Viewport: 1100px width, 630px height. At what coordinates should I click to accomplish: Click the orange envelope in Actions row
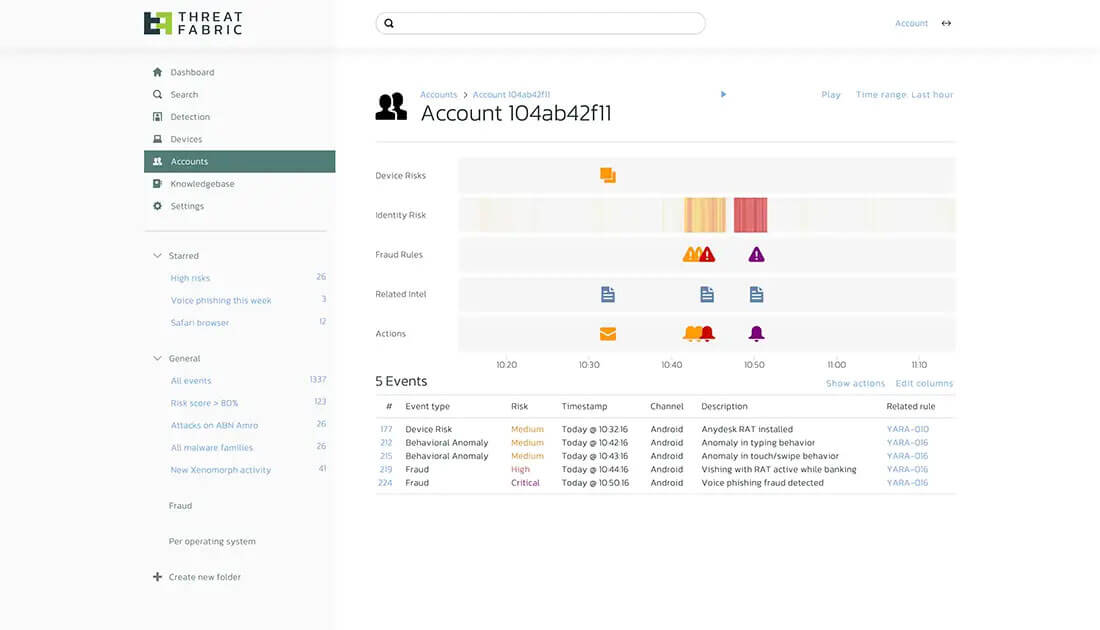pyautogui.click(x=608, y=334)
